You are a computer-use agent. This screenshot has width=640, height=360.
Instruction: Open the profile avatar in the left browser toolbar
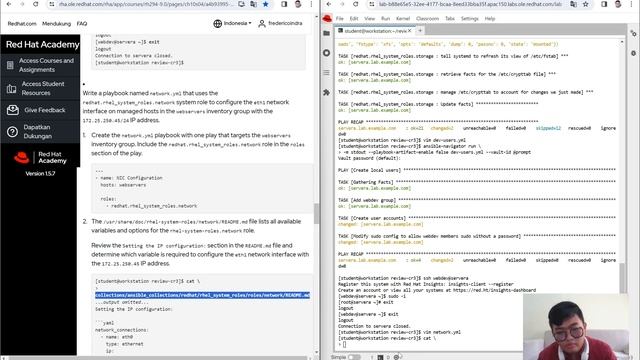[x=298, y=4]
